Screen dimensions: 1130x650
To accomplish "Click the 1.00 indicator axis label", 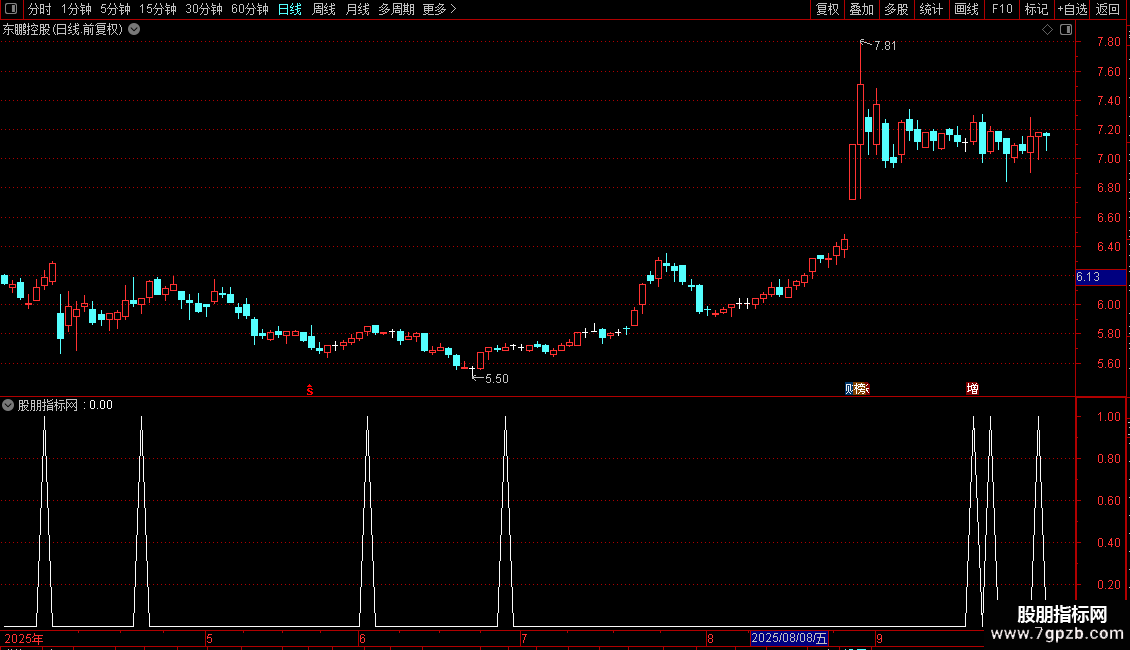I will pyautogui.click(x=1108, y=417).
